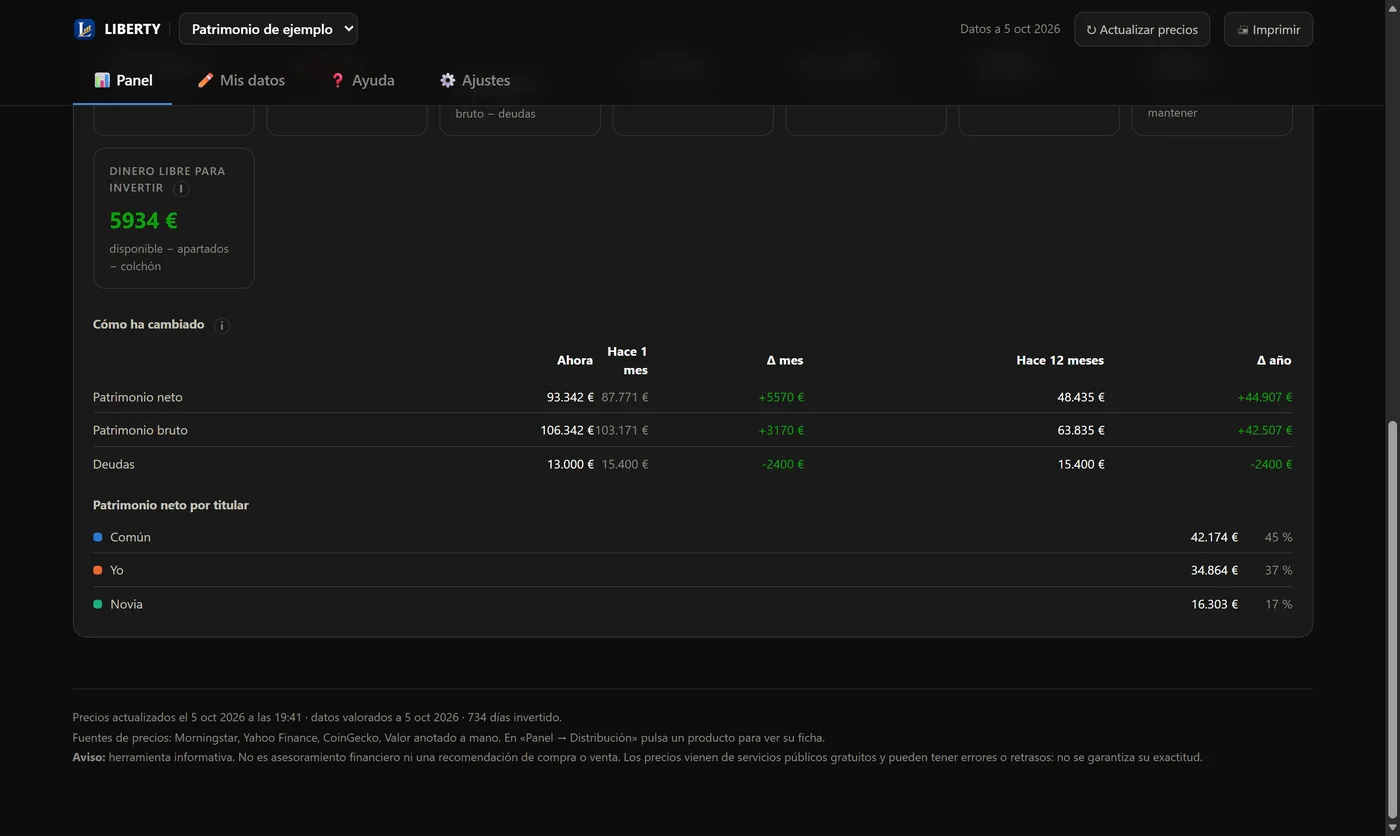Click the +42.507 € yearly gross change
Viewport: 1400px width, 836px height.
click(1265, 430)
